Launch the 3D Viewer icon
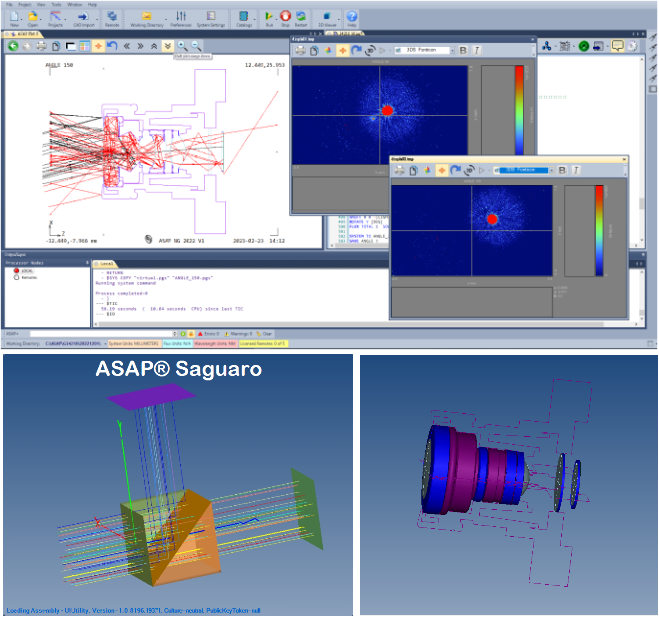Image resolution: width=659 pixels, height=617 pixels. (x=327, y=16)
